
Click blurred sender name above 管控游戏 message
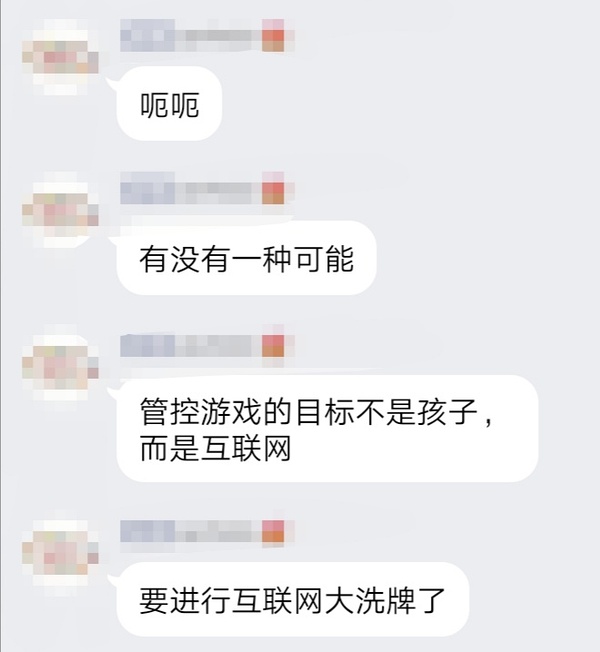pyautogui.click(x=190, y=346)
